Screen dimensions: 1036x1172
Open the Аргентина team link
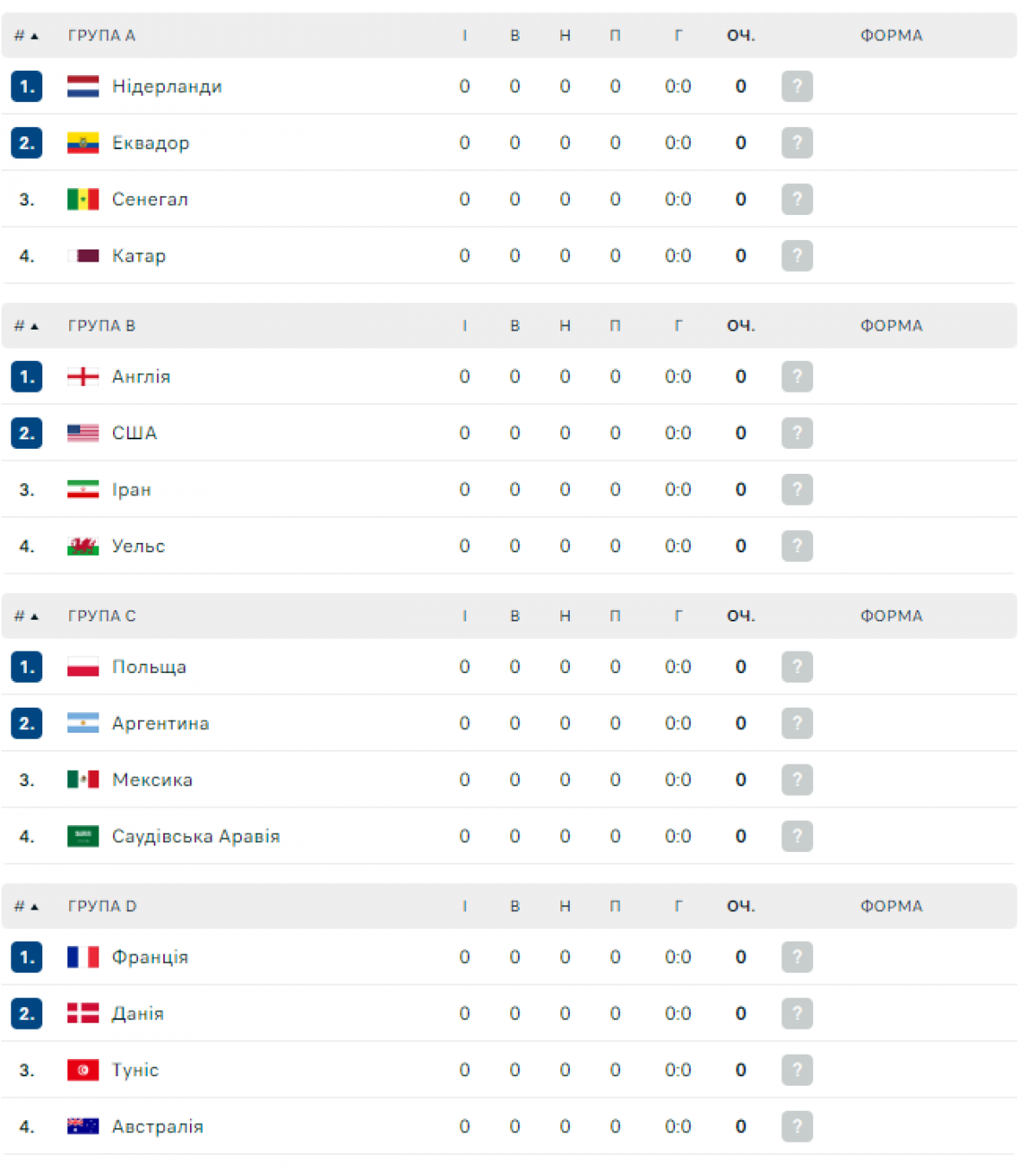pos(161,723)
